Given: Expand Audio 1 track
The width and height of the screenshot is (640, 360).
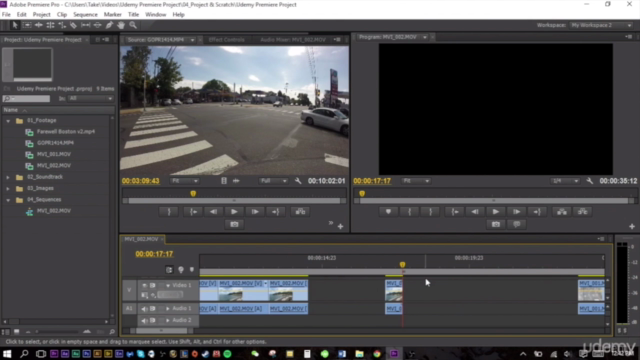Looking at the screenshot, I should point(168,309).
